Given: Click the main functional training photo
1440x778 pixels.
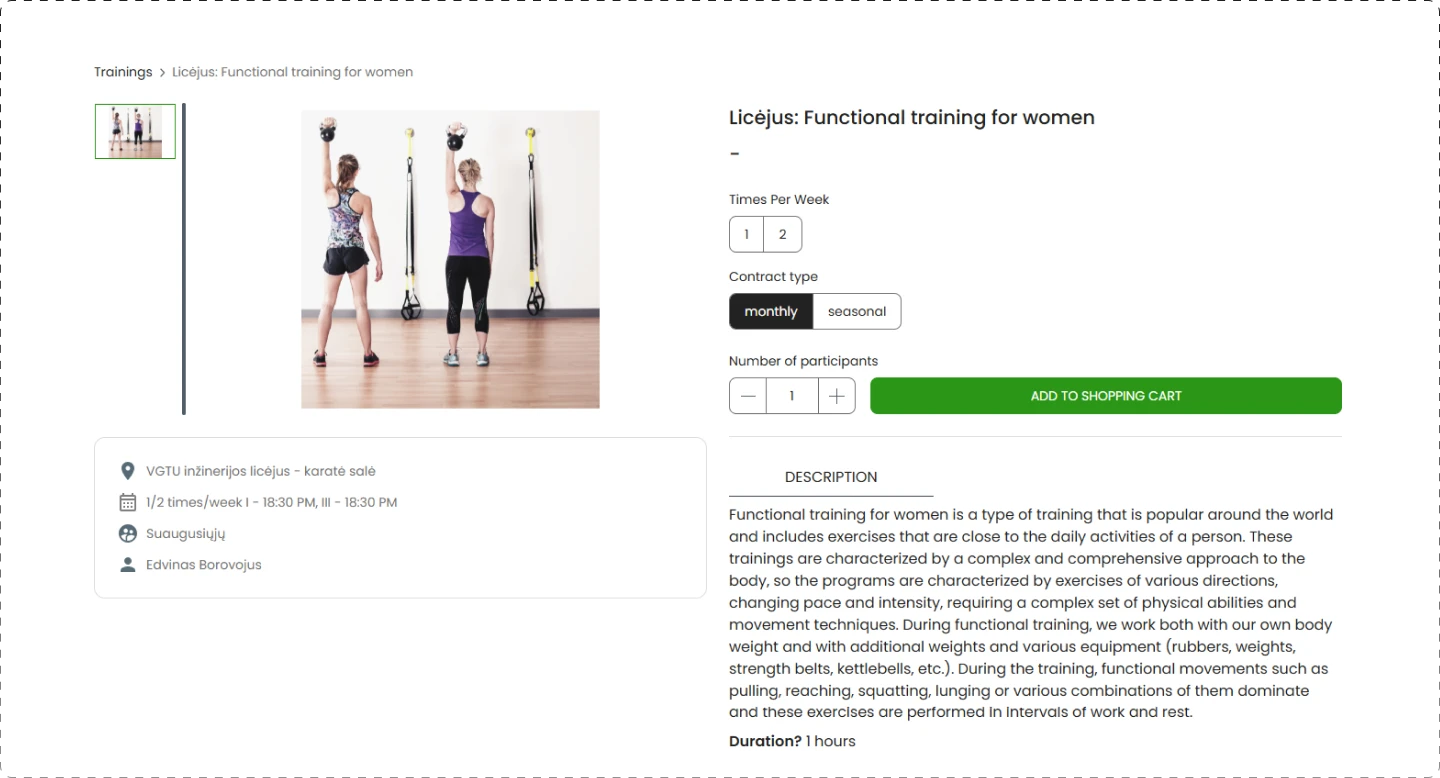Looking at the screenshot, I should (450, 259).
